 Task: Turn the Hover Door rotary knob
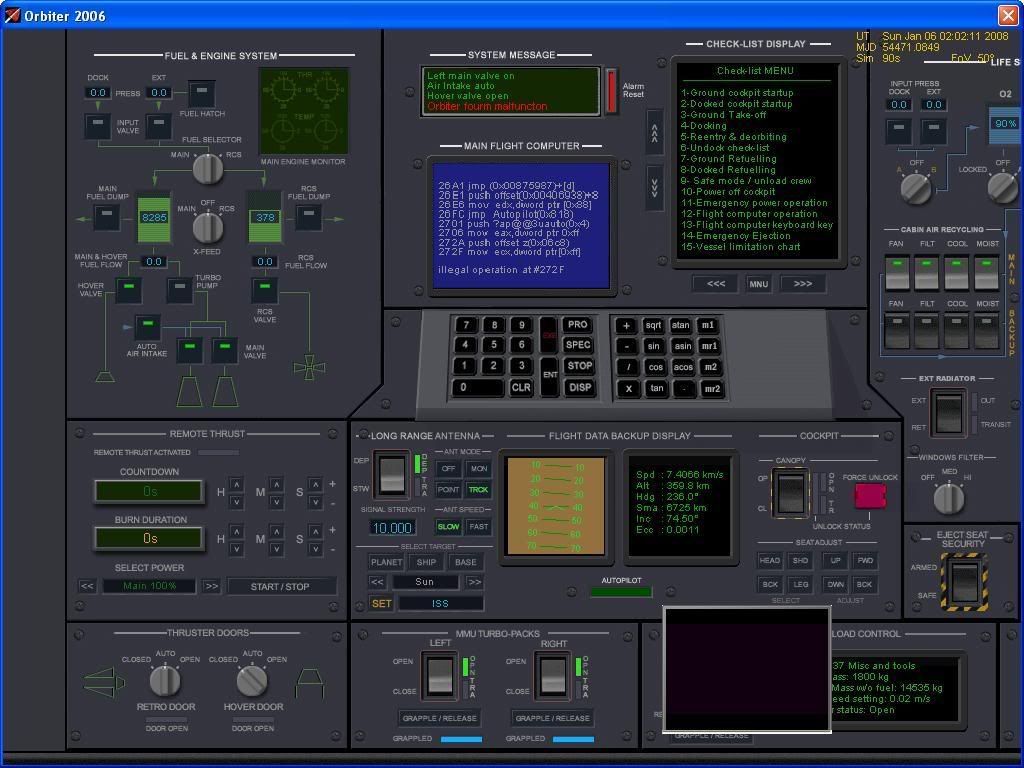click(252, 681)
